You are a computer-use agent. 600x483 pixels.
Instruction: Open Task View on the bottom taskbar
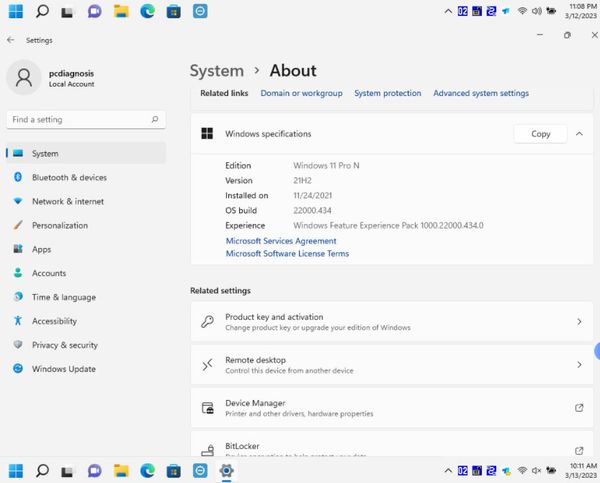click(x=67, y=472)
